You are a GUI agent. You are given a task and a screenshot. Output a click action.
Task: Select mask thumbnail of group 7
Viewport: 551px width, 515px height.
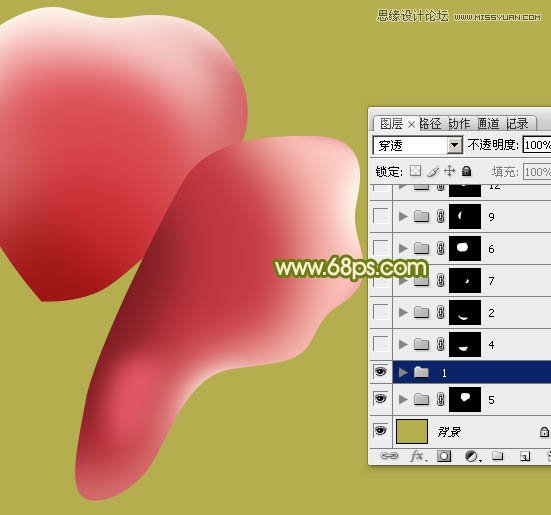(x=465, y=280)
